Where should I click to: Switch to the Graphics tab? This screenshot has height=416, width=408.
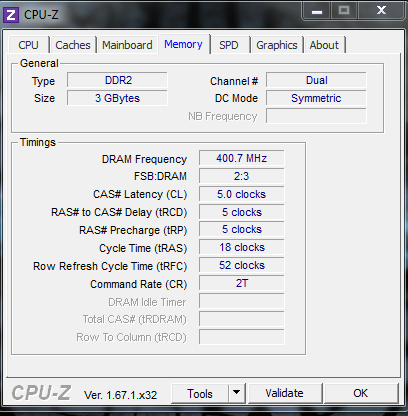277,45
